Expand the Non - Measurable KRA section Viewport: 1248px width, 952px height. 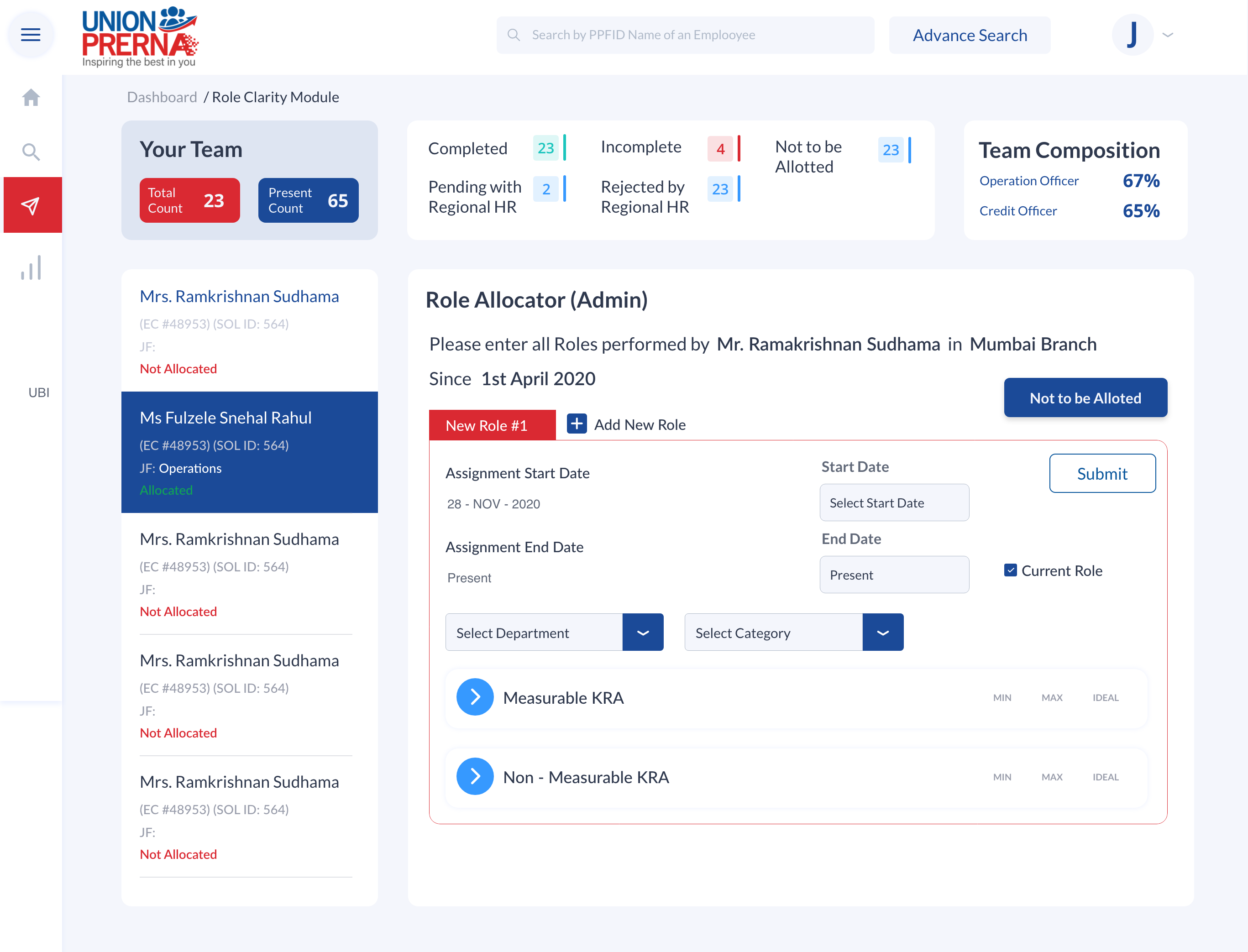475,776
